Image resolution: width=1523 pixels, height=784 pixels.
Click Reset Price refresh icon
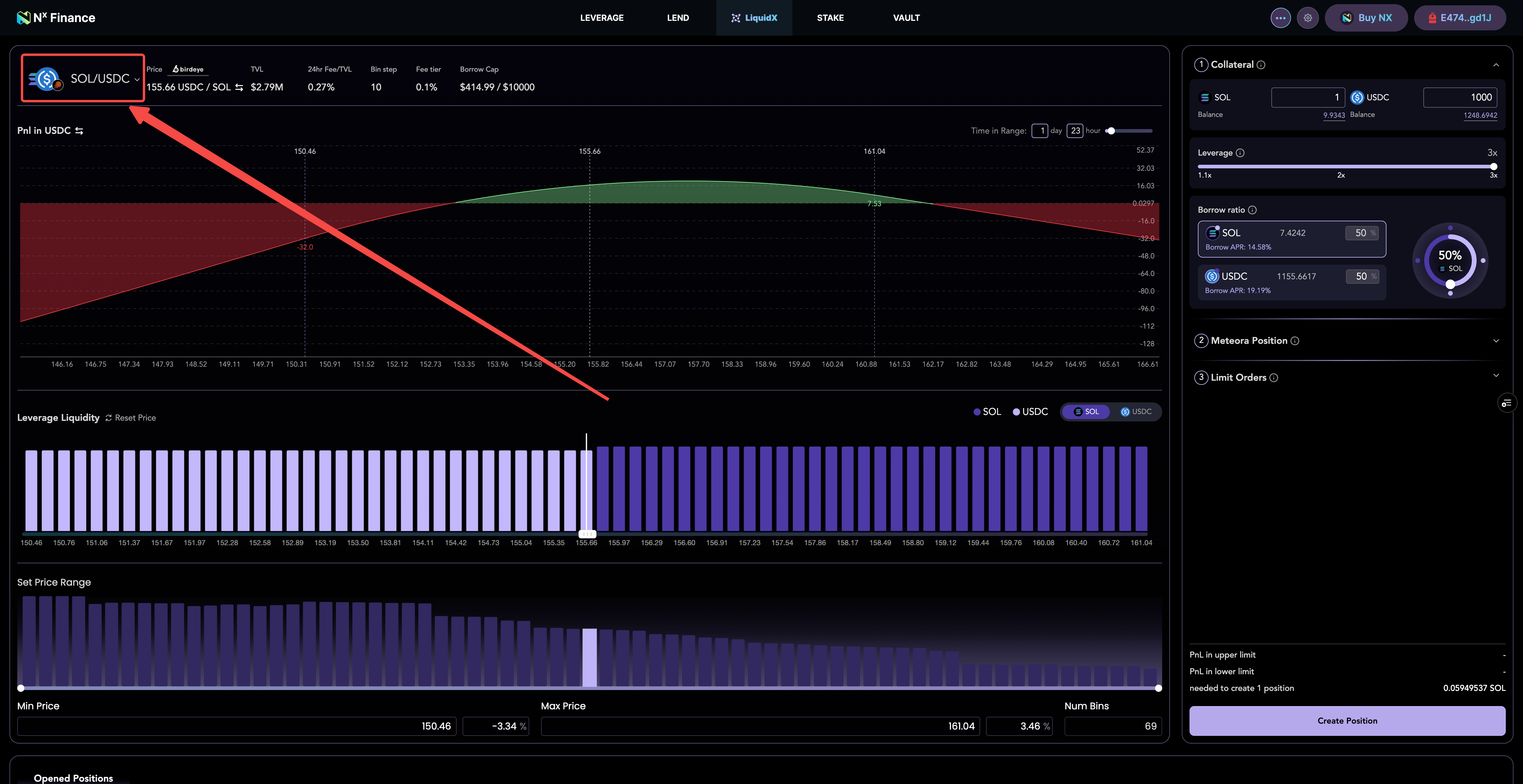[109, 418]
